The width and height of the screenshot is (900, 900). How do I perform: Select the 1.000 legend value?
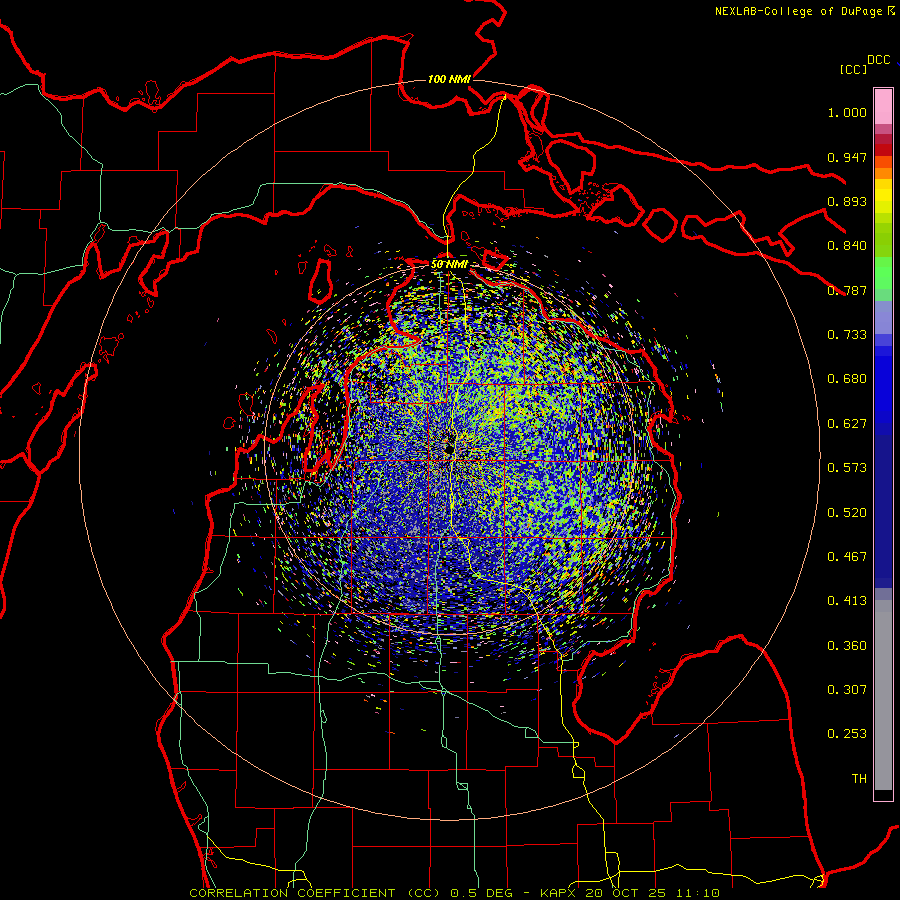847,112
